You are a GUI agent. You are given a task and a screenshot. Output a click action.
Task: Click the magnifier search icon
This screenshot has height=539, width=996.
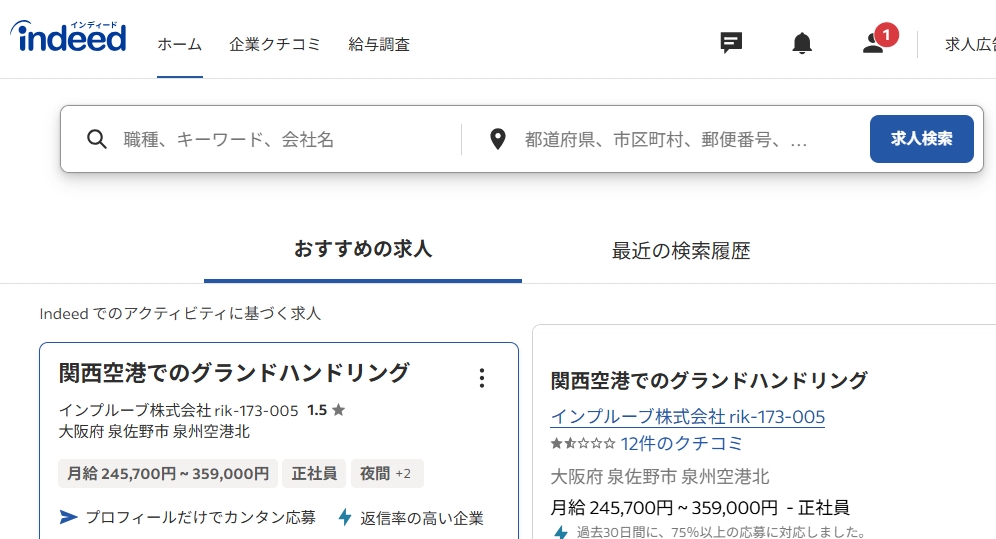tap(97, 139)
